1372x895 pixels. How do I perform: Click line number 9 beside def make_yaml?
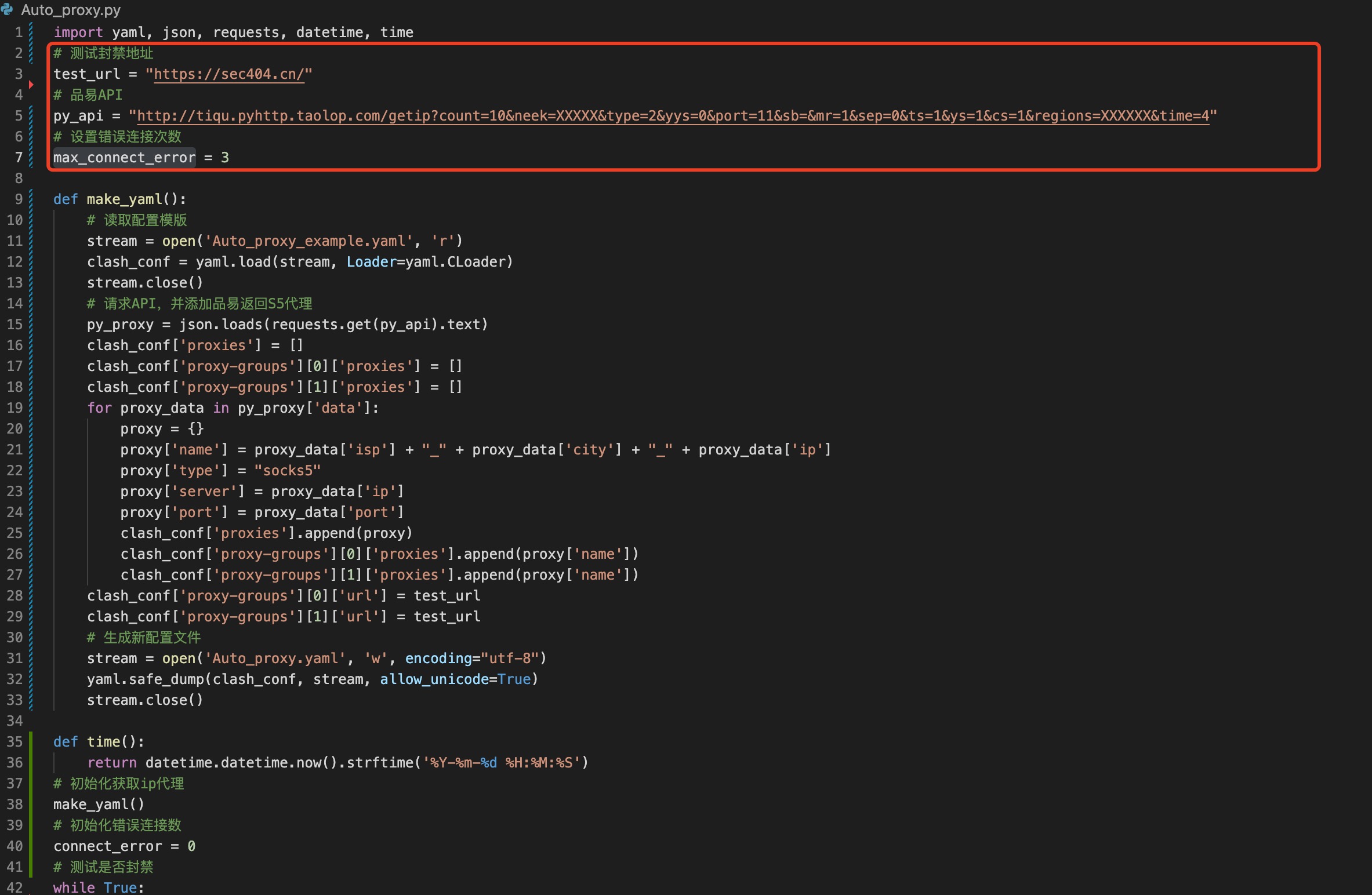pos(19,199)
